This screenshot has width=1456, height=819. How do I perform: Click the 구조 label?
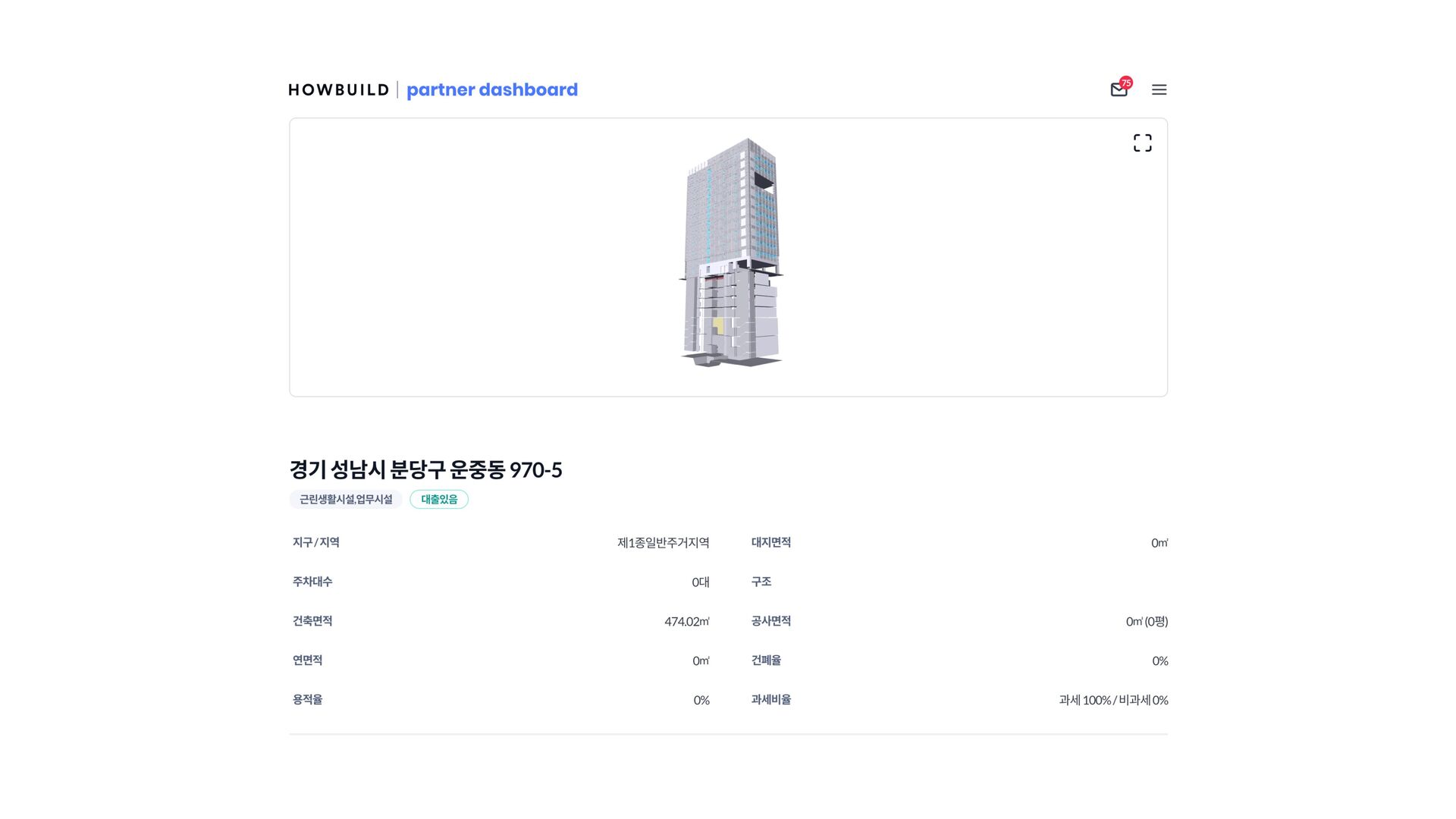pos(761,582)
